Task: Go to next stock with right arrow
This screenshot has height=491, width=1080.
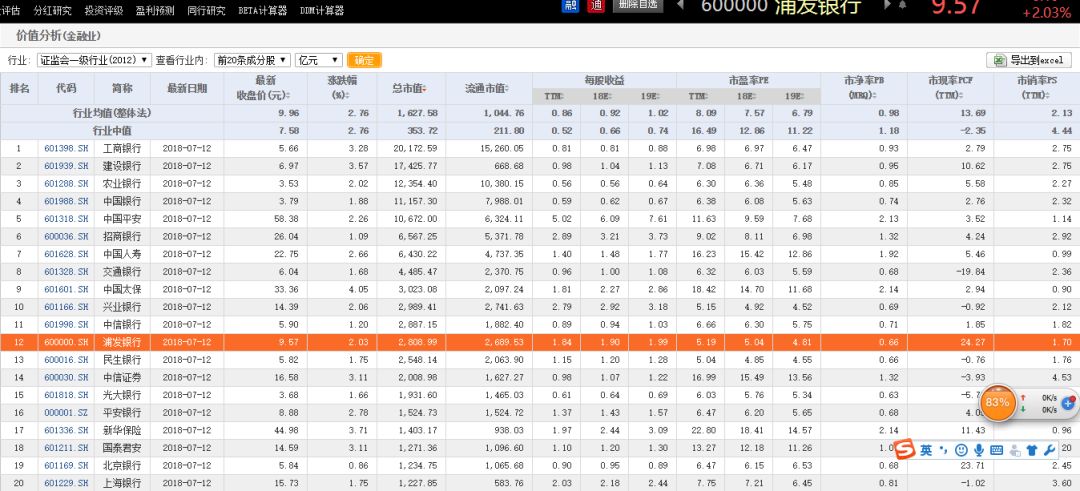Action: 887,6
